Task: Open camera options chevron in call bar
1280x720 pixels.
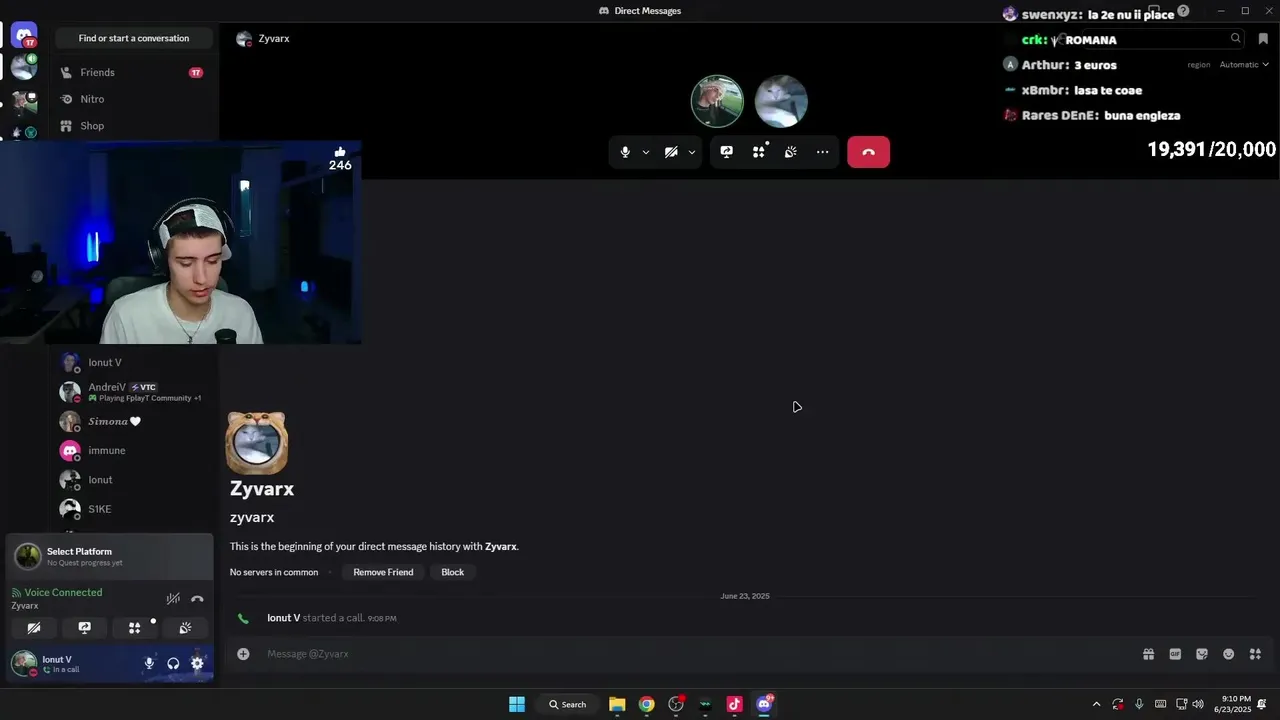Action: 692,152
